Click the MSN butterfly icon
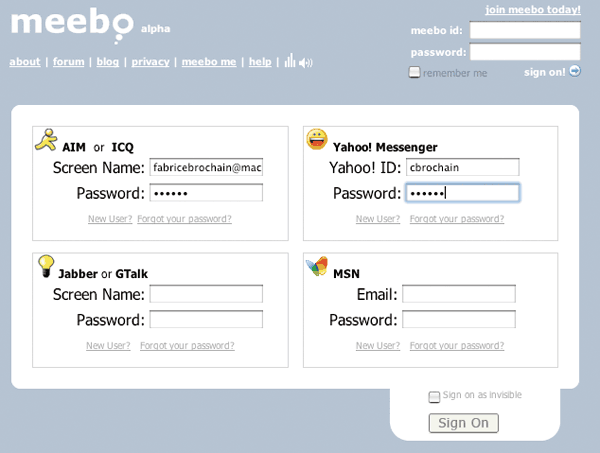This screenshot has height=453, width=600. coord(316,266)
